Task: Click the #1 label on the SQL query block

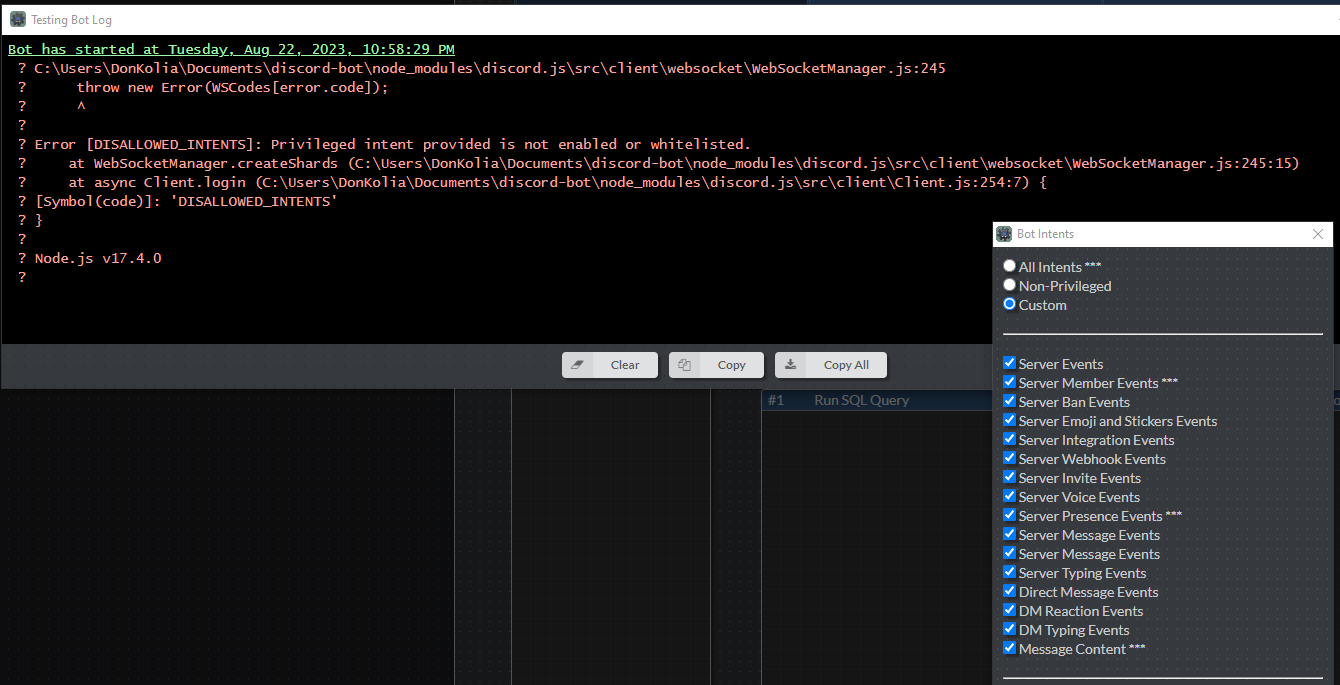Action: pyautogui.click(x=776, y=400)
